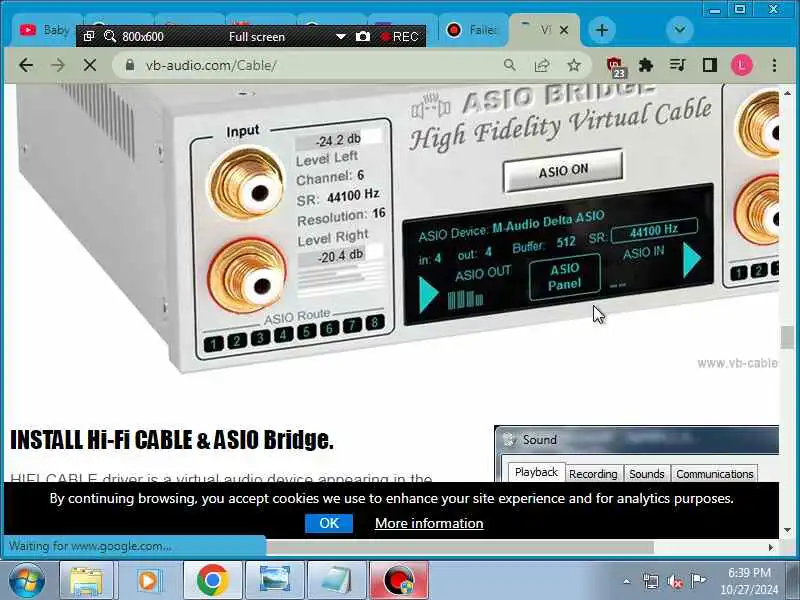The image size is (800, 600).
Task: Toggle the browser side panel
Action: pyautogui.click(x=710, y=65)
